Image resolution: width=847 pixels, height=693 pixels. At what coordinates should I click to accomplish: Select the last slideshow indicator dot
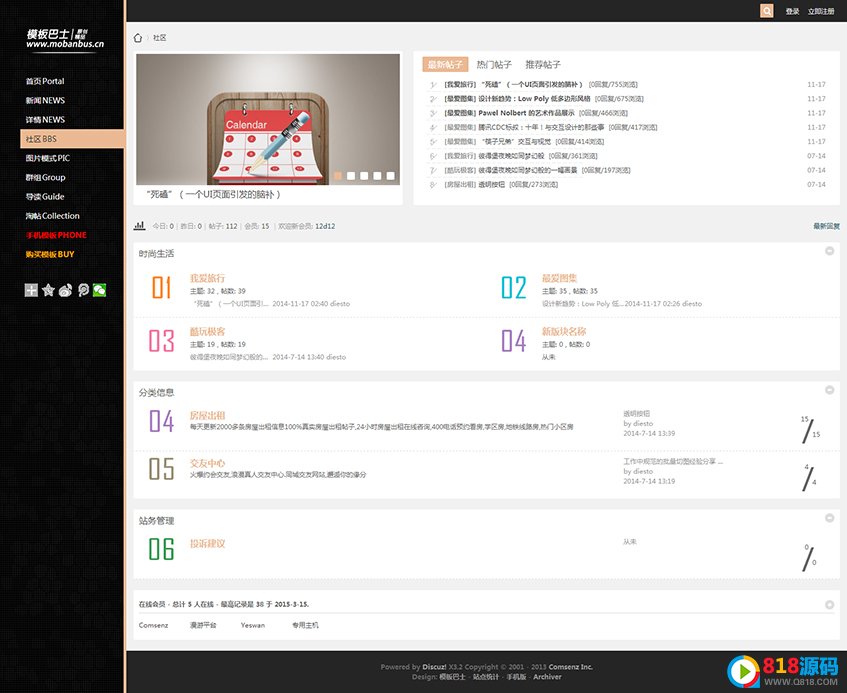pyautogui.click(x=391, y=176)
